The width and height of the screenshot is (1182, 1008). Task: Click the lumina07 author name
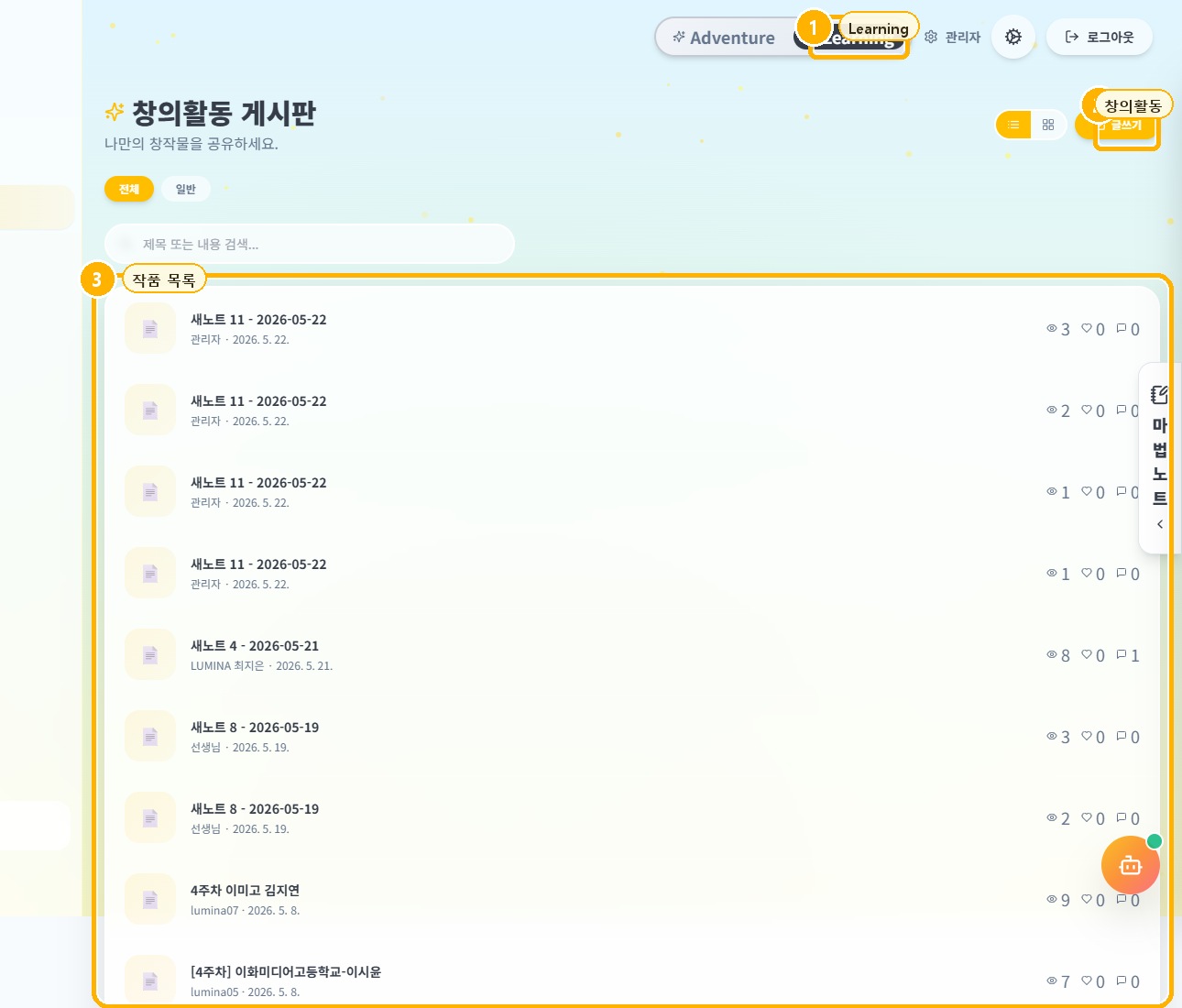click(x=214, y=911)
